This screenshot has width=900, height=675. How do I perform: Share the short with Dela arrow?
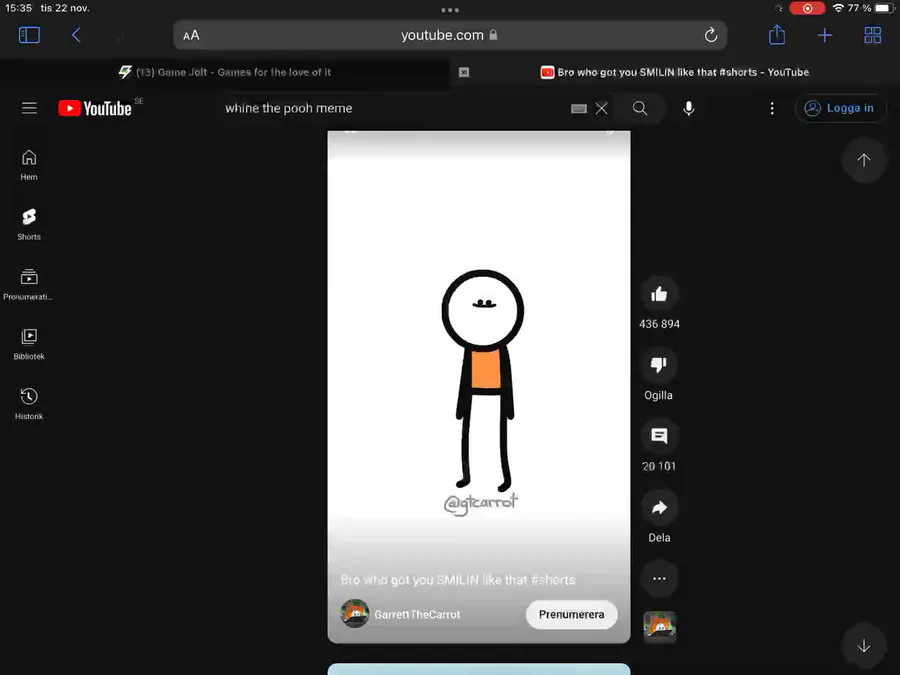coord(659,508)
